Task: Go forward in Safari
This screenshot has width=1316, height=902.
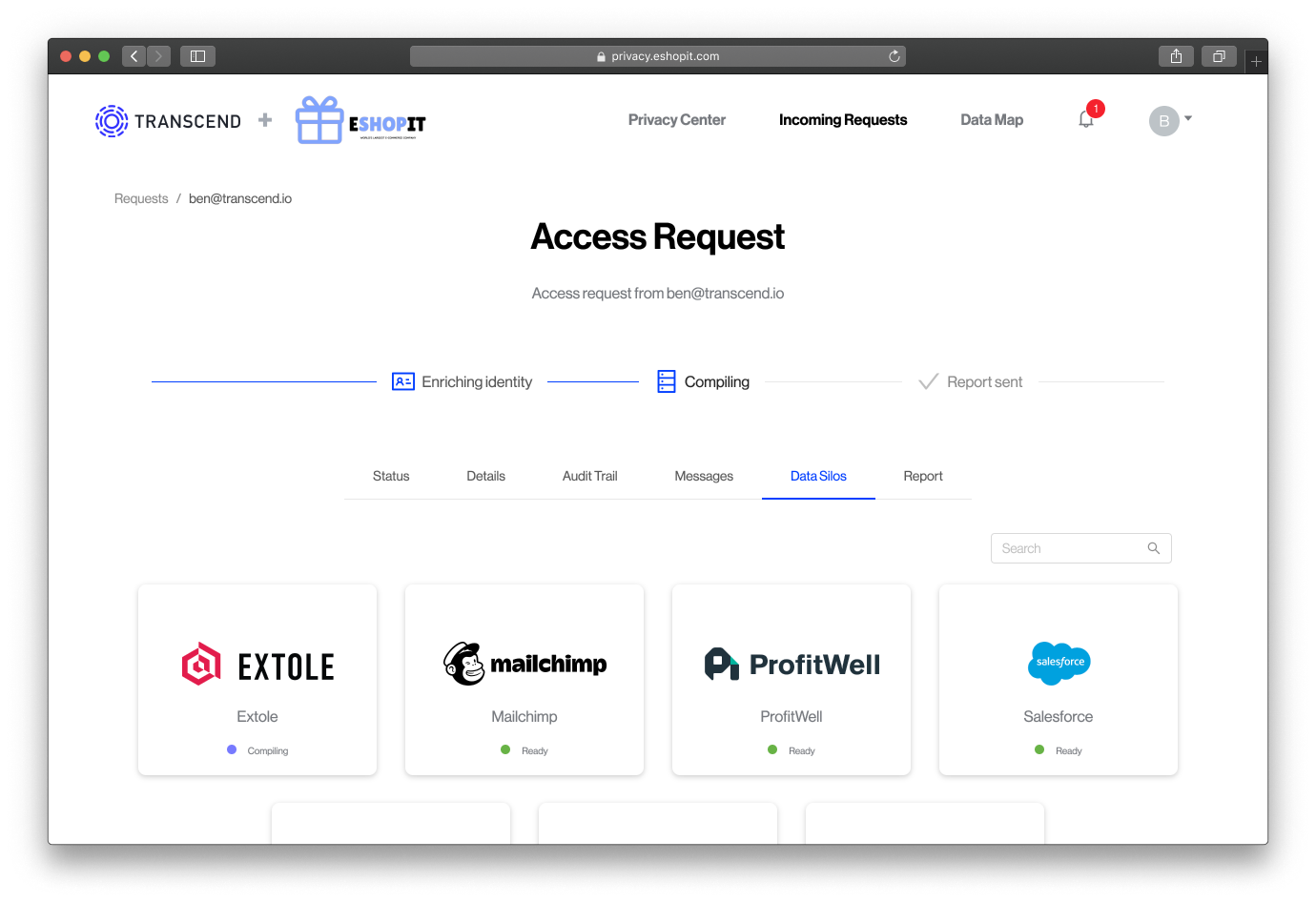Action: pyautogui.click(x=159, y=56)
